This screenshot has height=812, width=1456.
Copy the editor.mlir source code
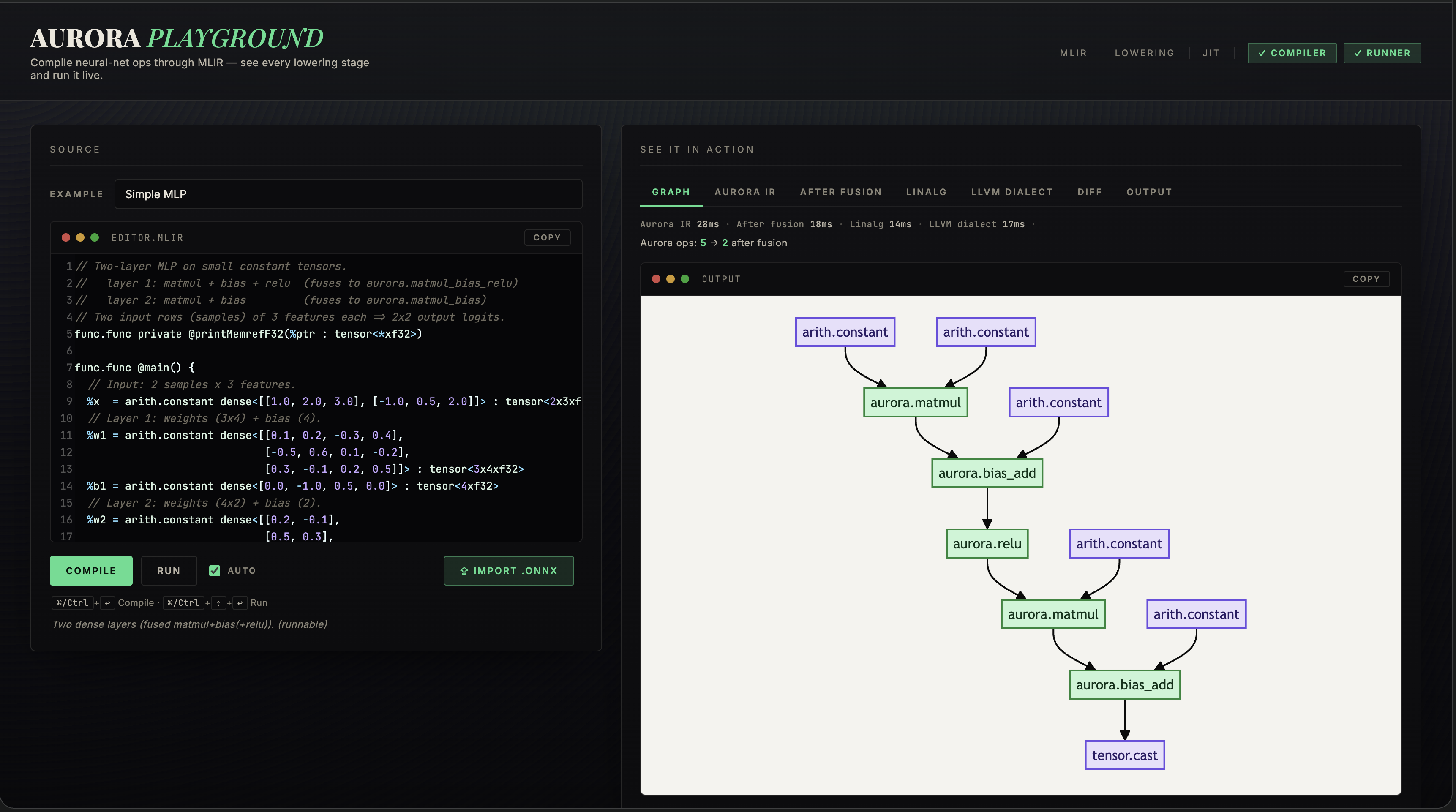click(547, 238)
